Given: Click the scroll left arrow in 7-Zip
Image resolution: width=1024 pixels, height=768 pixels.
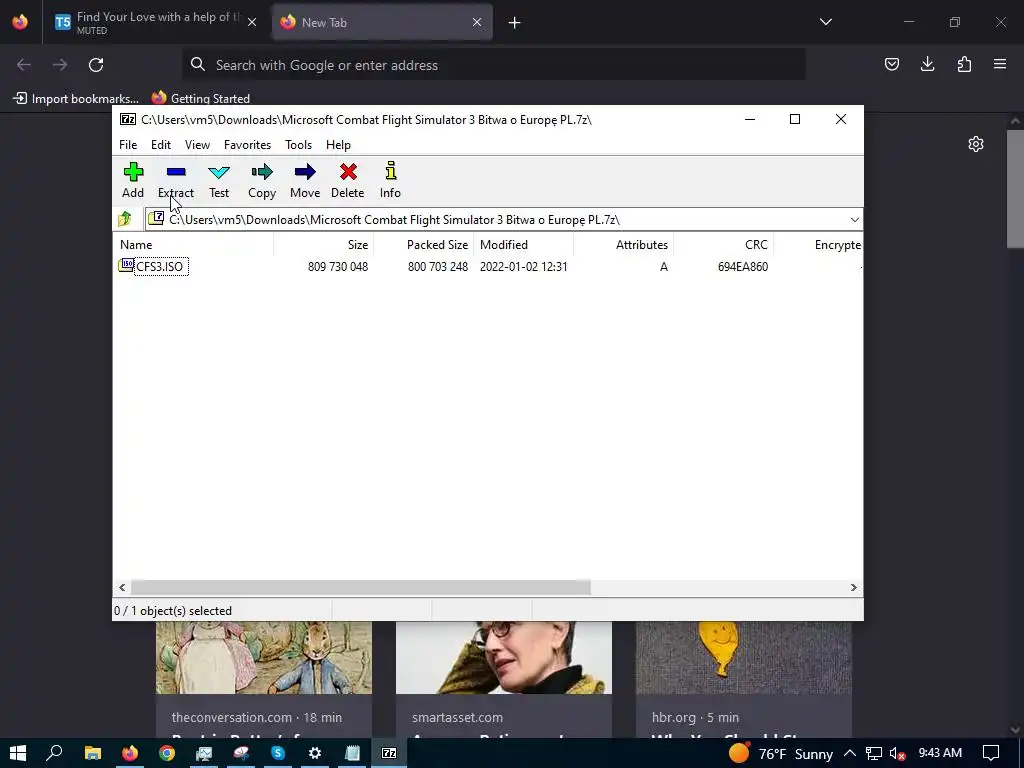Looking at the screenshot, I should click(122, 588).
